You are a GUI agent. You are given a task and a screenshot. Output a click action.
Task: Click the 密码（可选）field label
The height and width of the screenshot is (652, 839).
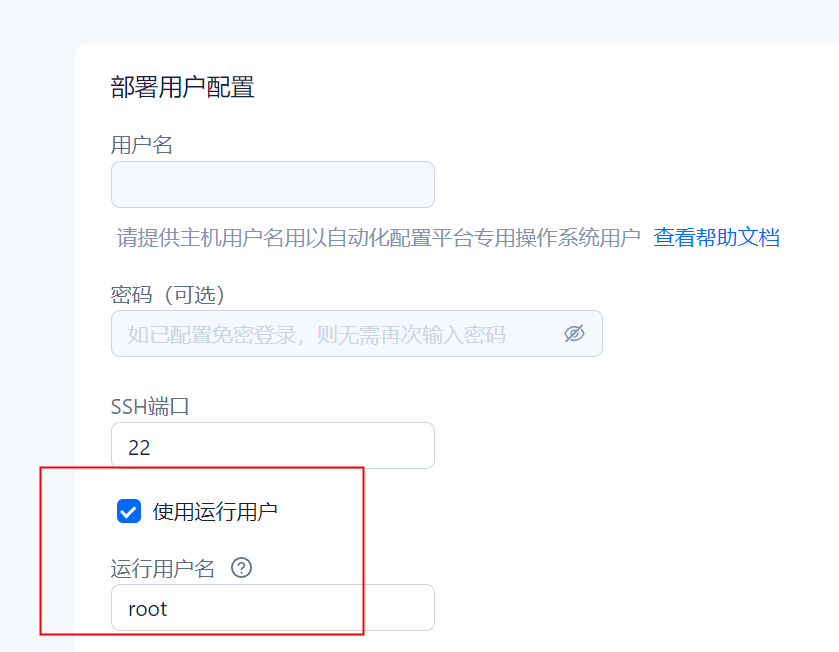(x=167, y=295)
